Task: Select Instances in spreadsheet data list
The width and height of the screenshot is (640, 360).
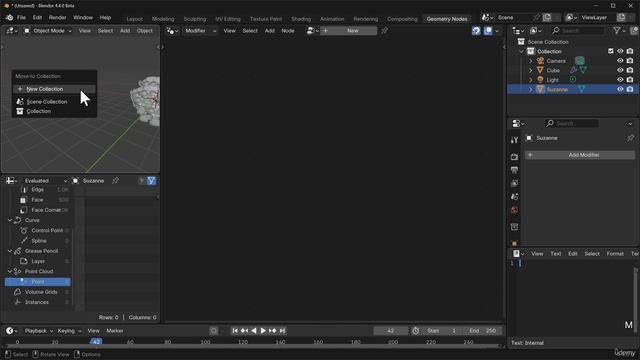Action: (37, 302)
